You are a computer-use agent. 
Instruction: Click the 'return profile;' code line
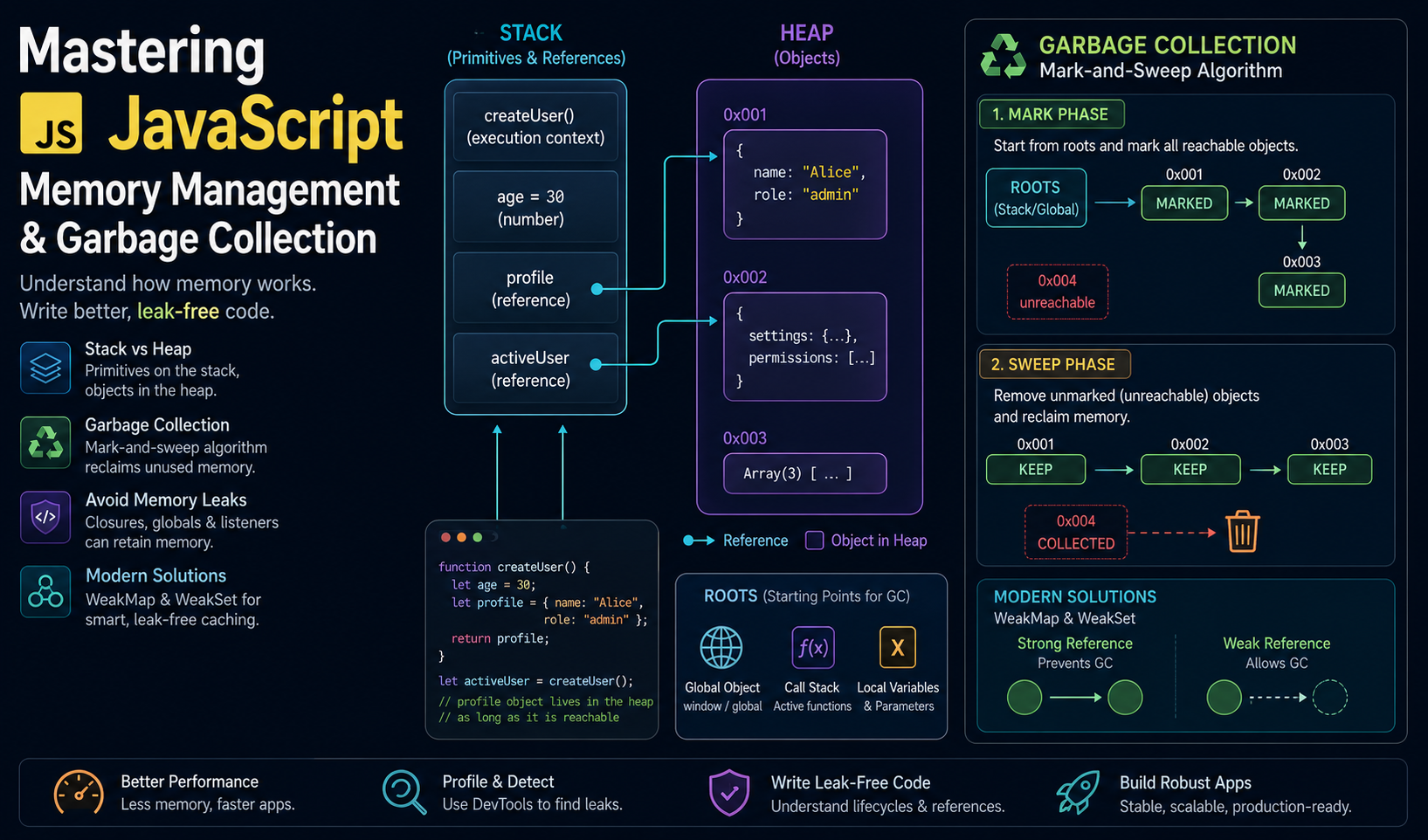(500, 638)
